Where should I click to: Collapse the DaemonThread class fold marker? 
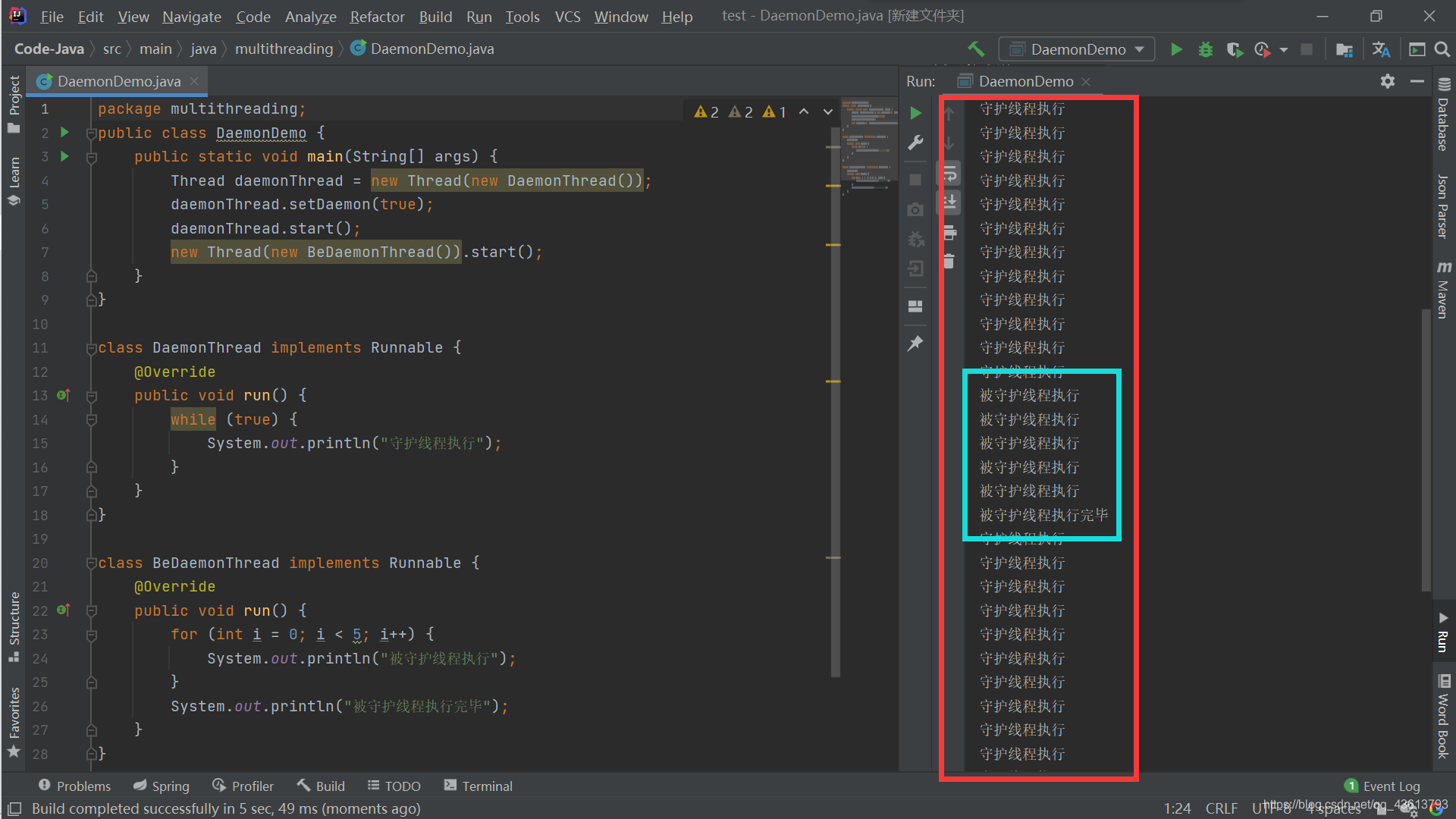point(91,348)
